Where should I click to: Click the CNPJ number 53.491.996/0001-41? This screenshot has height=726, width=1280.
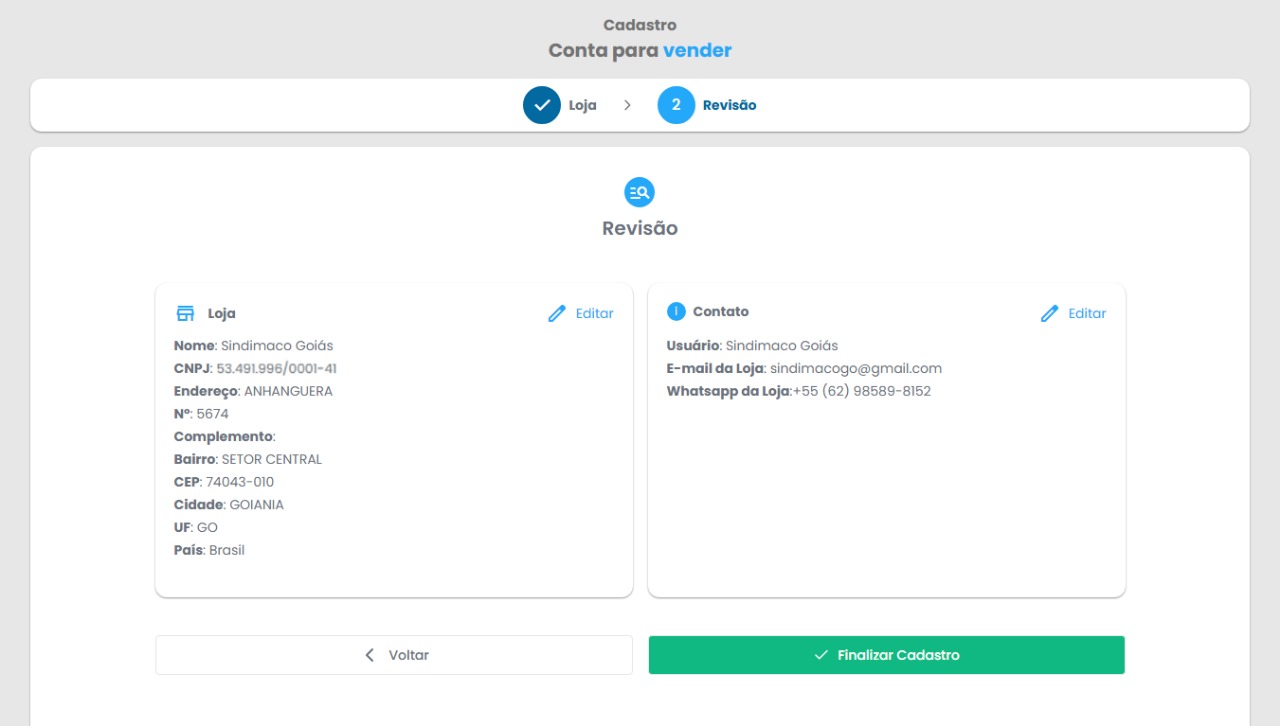point(276,368)
